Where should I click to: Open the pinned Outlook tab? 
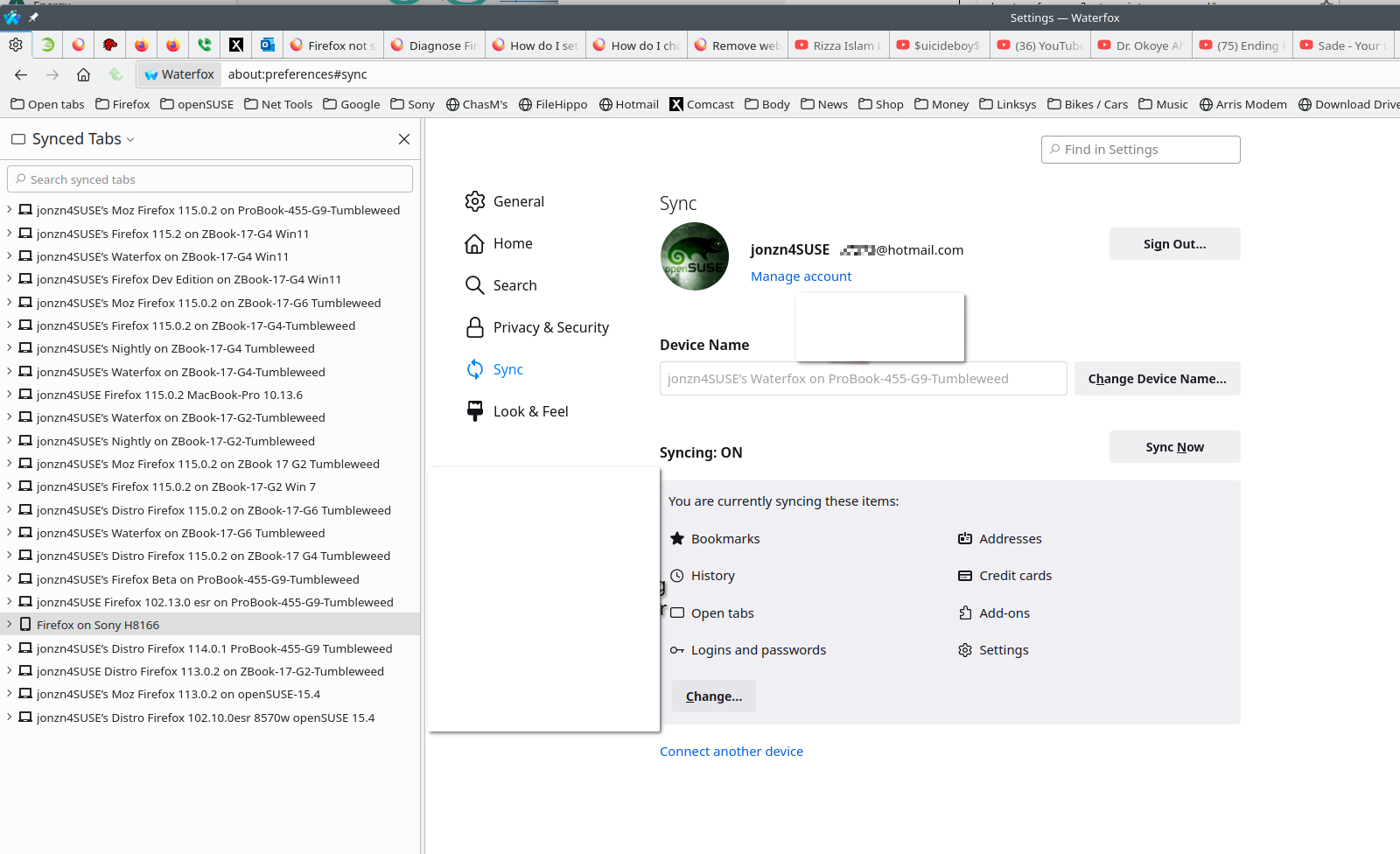coord(268,45)
